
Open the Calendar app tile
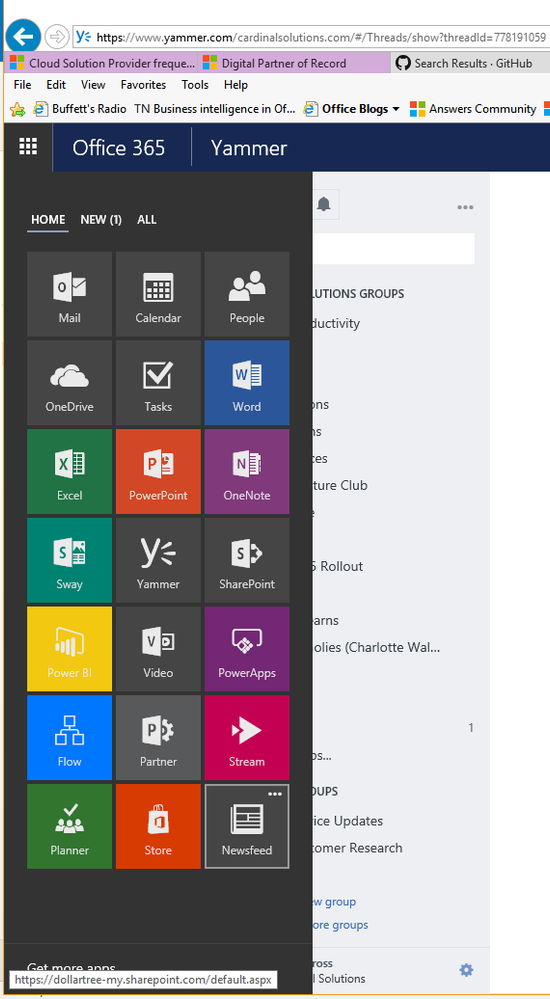(158, 294)
